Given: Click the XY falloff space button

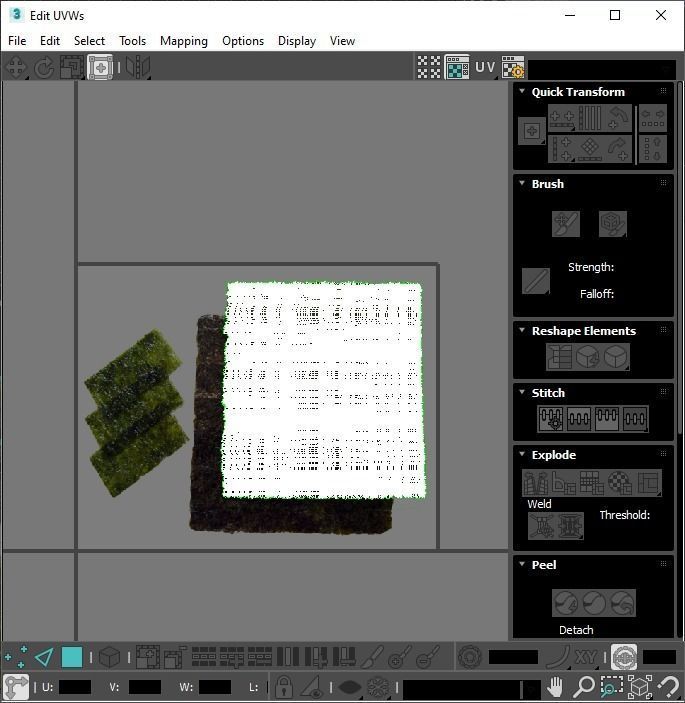Looking at the screenshot, I should [x=586, y=657].
